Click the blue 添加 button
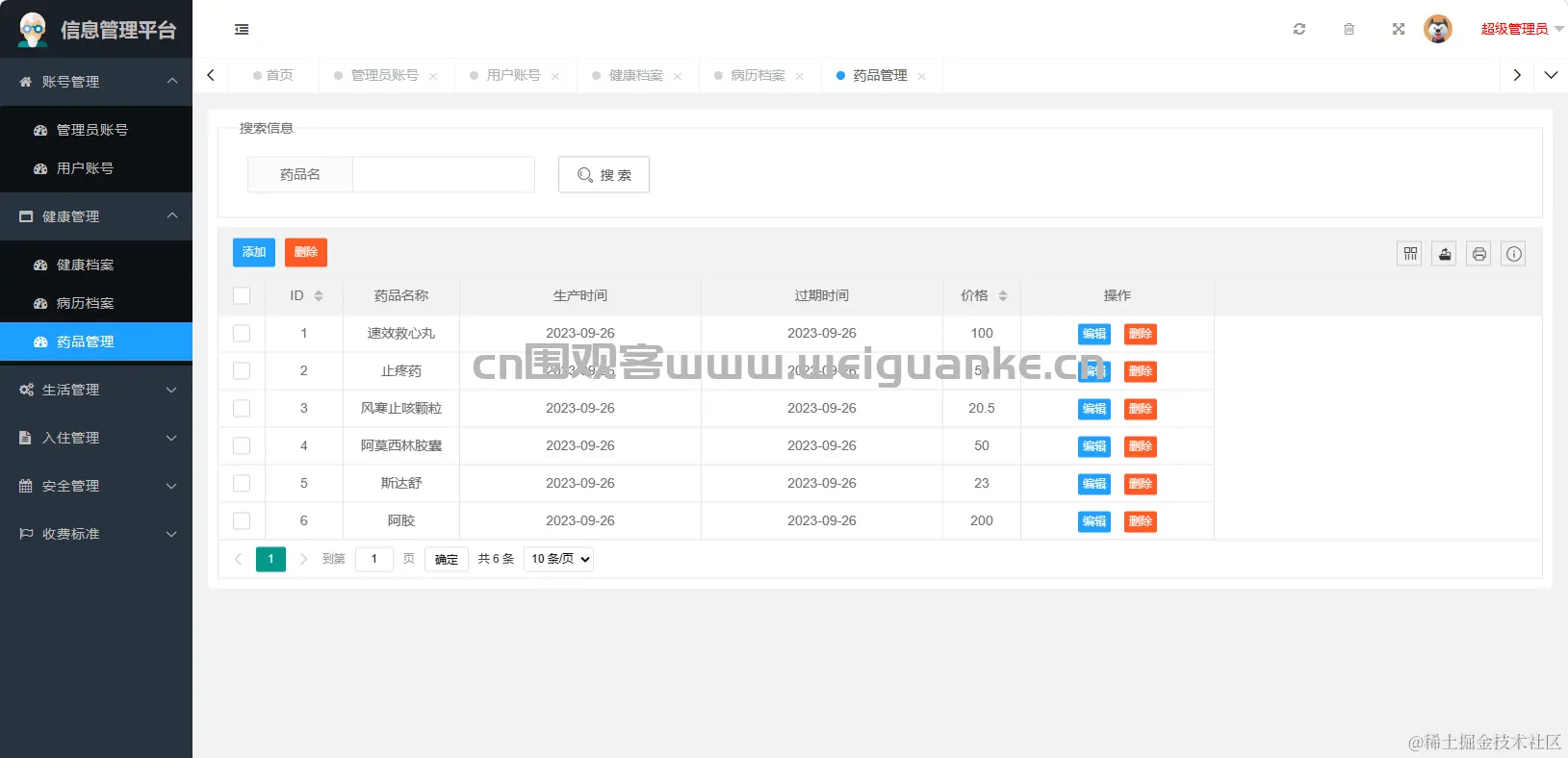Viewport: 1568px width, 758px height. point(254,252)
